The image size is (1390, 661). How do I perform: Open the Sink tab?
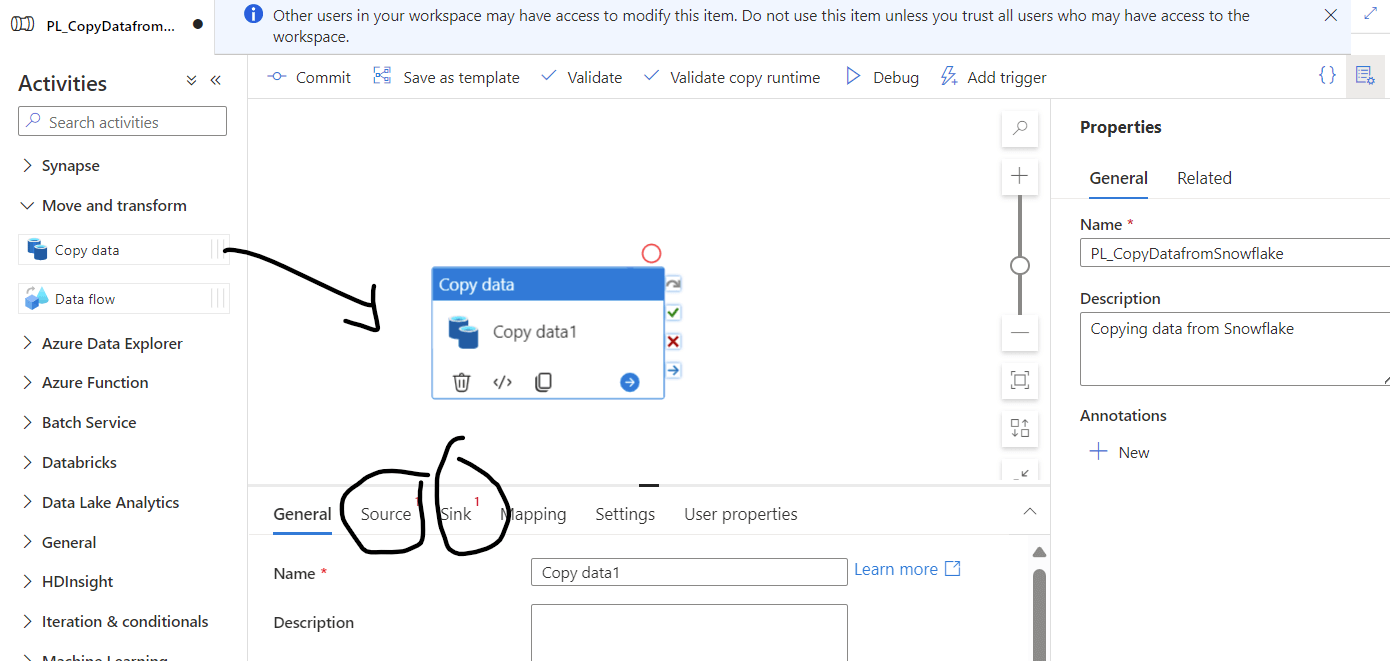[x=455, y=514]
